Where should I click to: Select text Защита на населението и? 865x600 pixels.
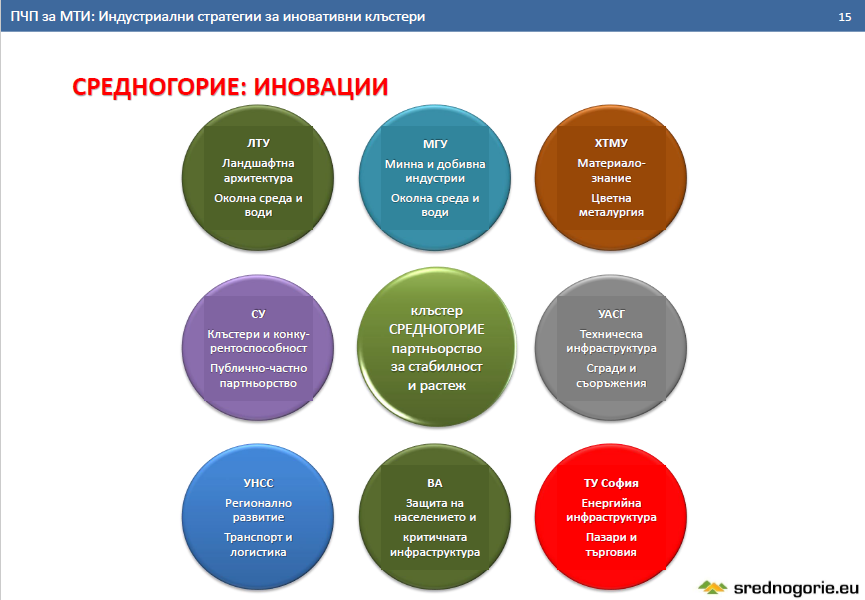[435, 510]
